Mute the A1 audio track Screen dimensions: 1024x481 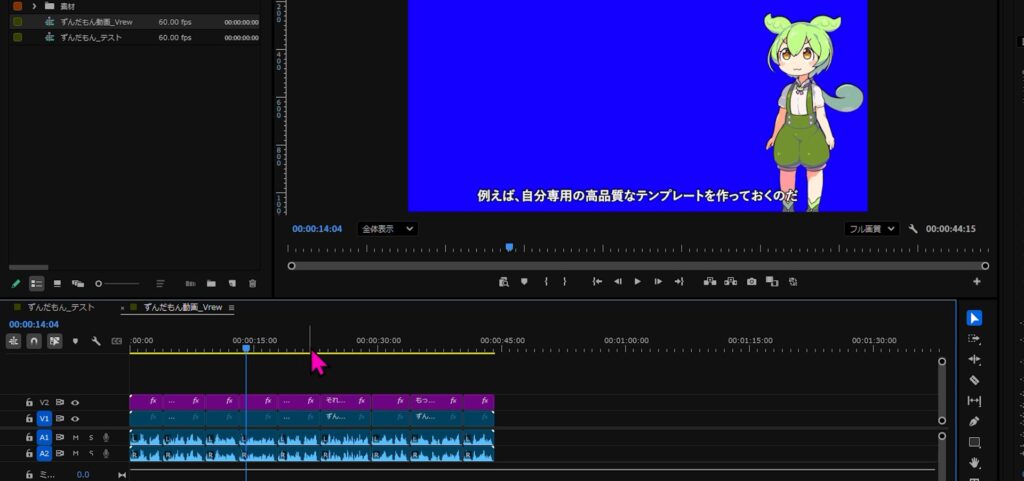pyautogui.click(x=75, y=437)
